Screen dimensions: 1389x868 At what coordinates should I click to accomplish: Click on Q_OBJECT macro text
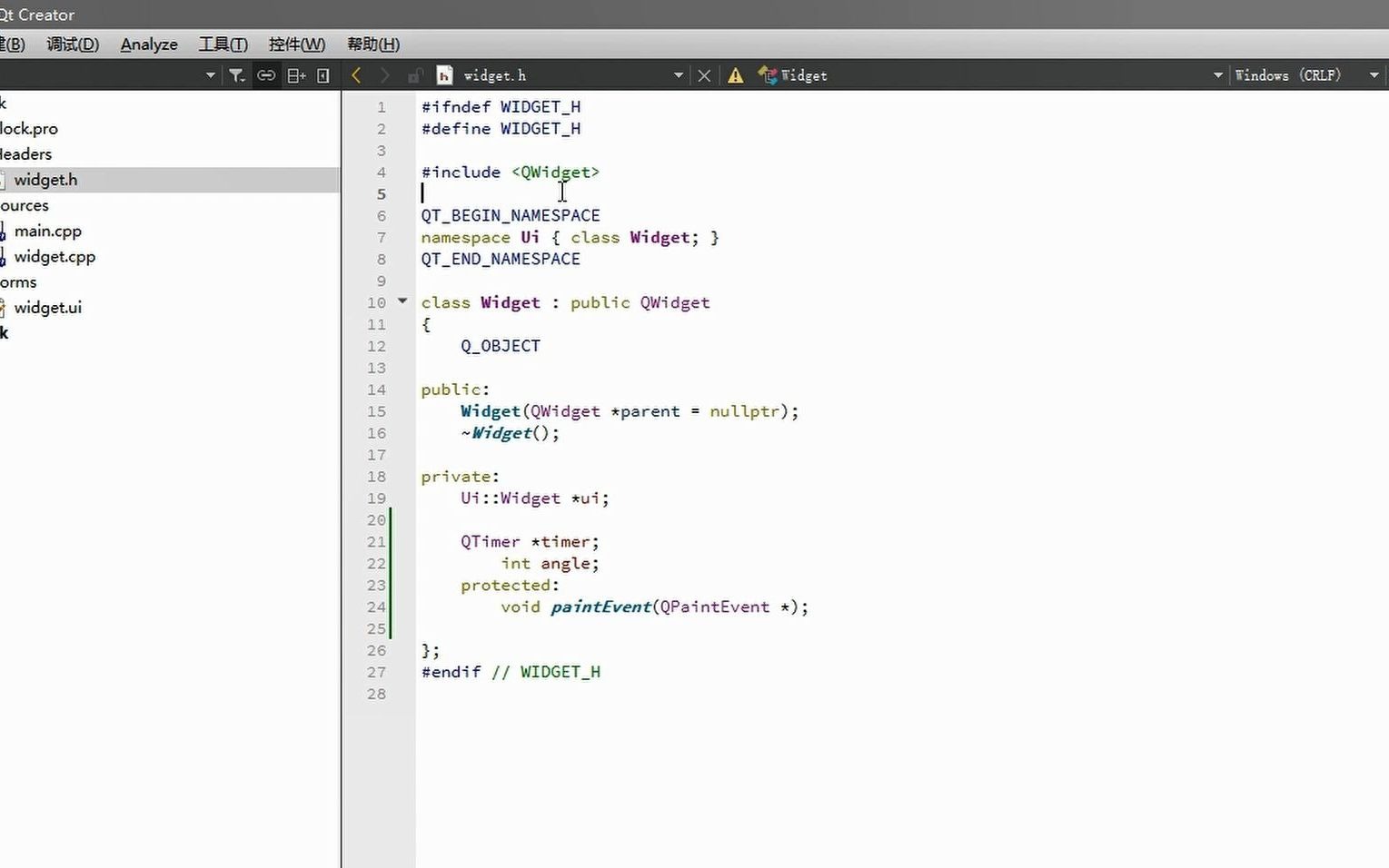point(501,346)
